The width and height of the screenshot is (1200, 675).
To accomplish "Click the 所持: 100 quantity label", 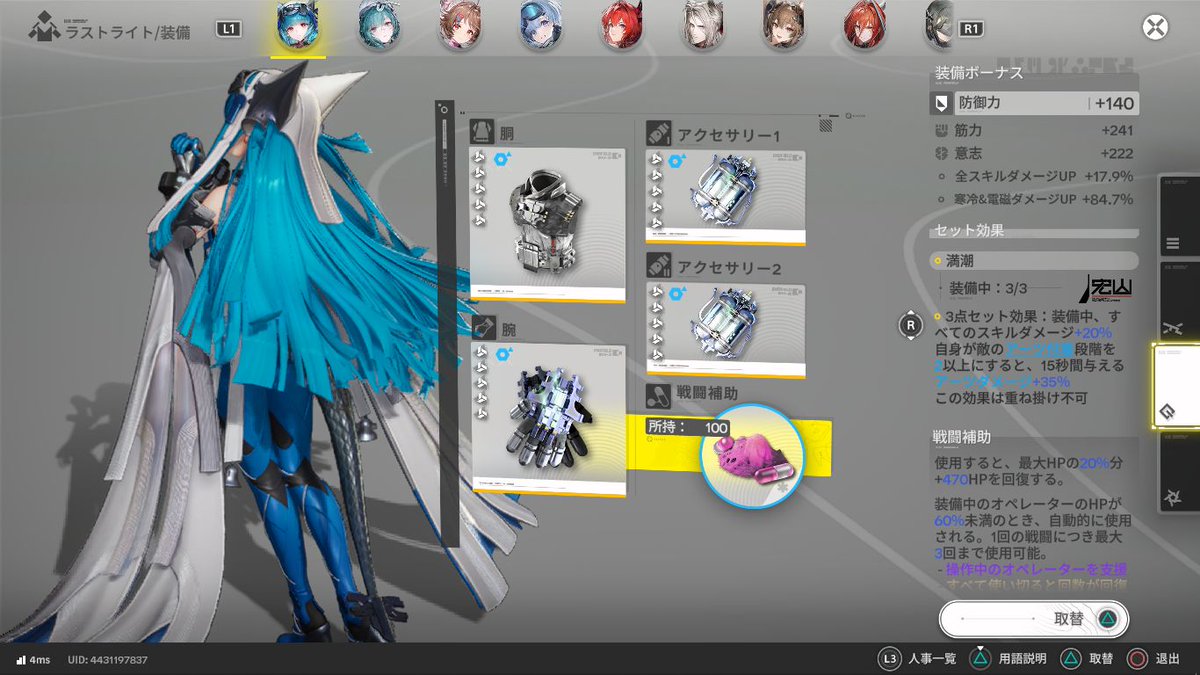I will coord(688,427).
